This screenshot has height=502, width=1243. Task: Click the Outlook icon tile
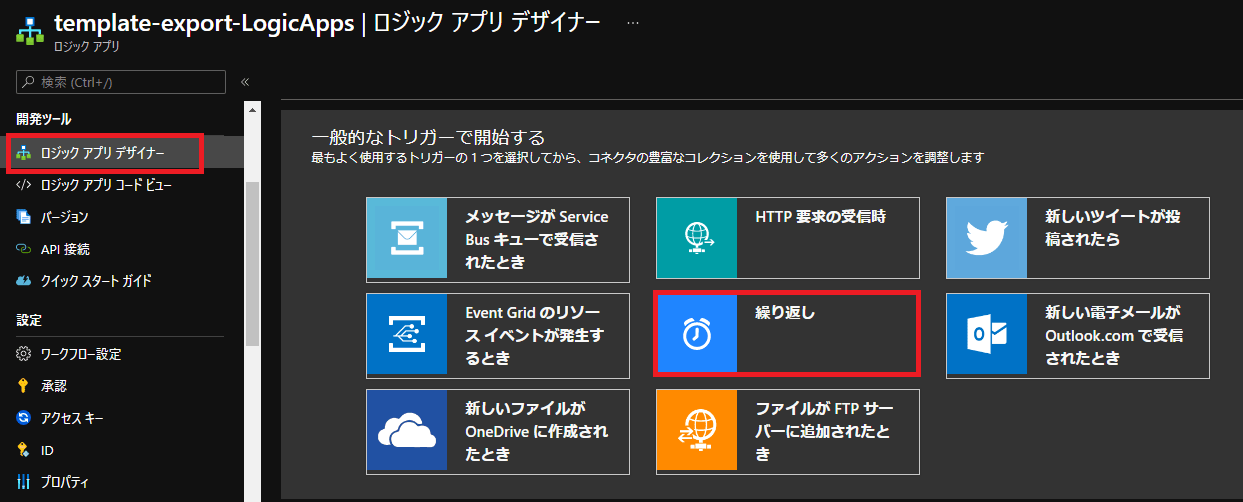(x=987, y=335)
